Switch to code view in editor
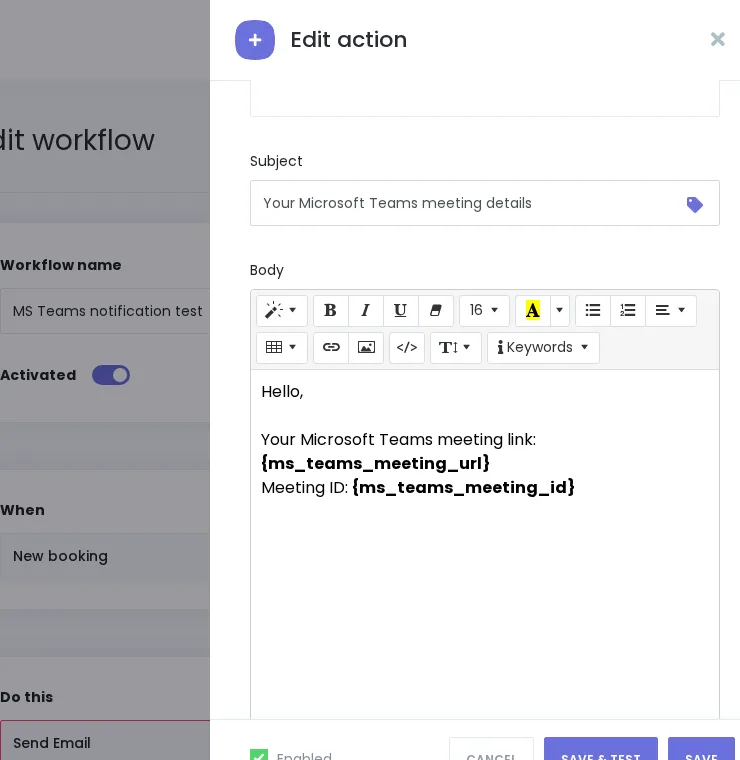This screenshot has width=740, height=760. [407, 348]
